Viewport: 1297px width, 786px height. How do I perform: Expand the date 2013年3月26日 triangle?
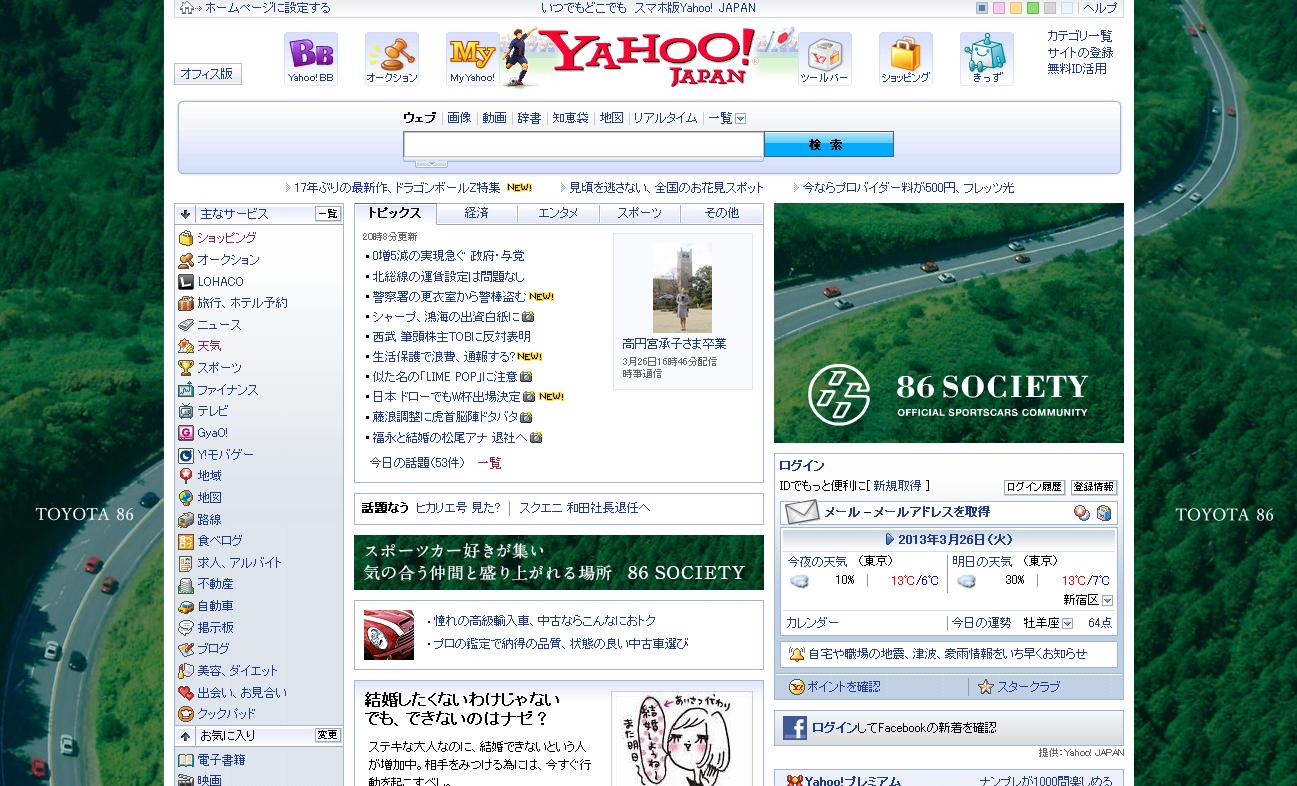click(x=890, y=539)
